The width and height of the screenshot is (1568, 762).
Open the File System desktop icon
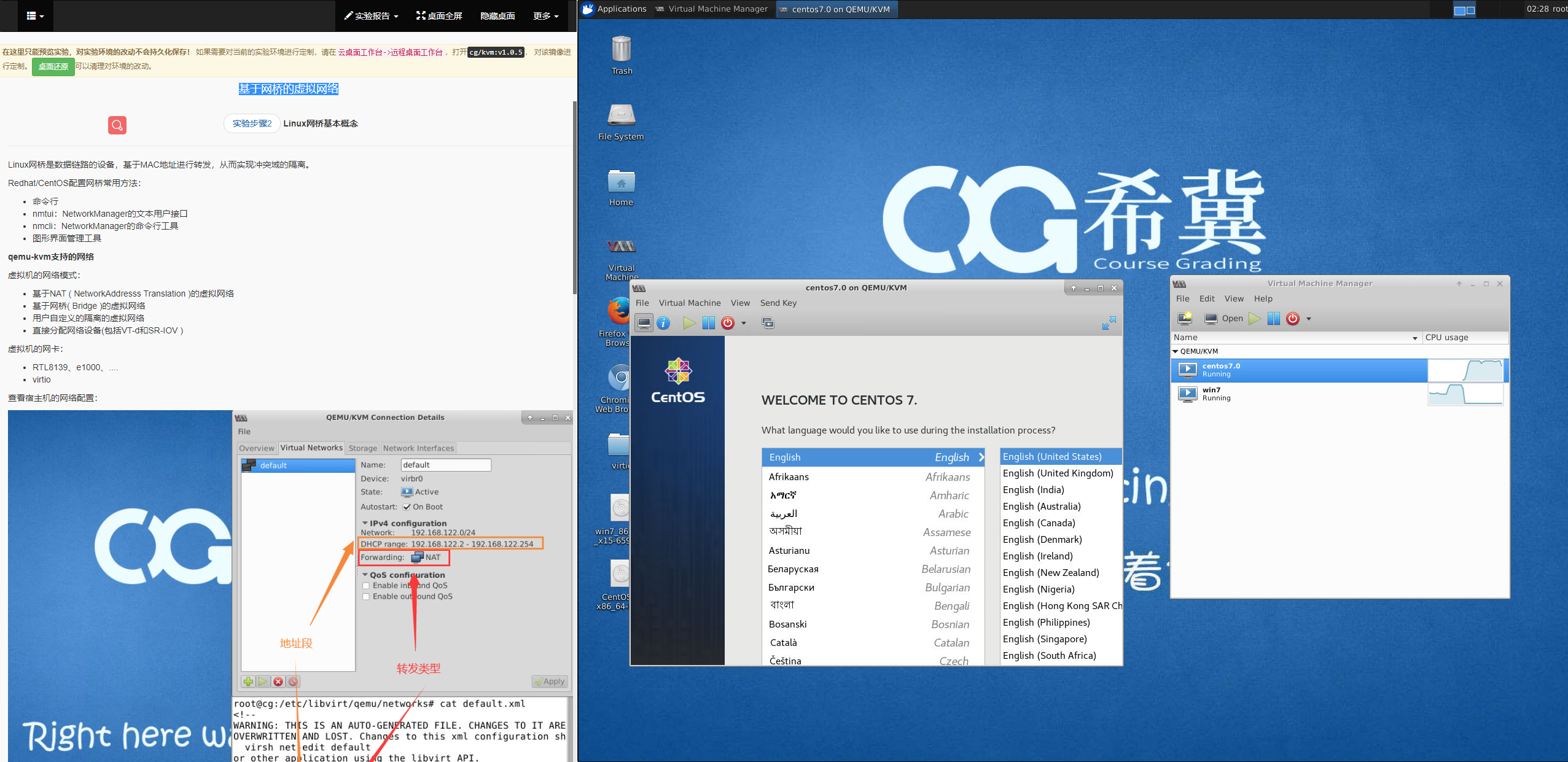tap(621, 121)
